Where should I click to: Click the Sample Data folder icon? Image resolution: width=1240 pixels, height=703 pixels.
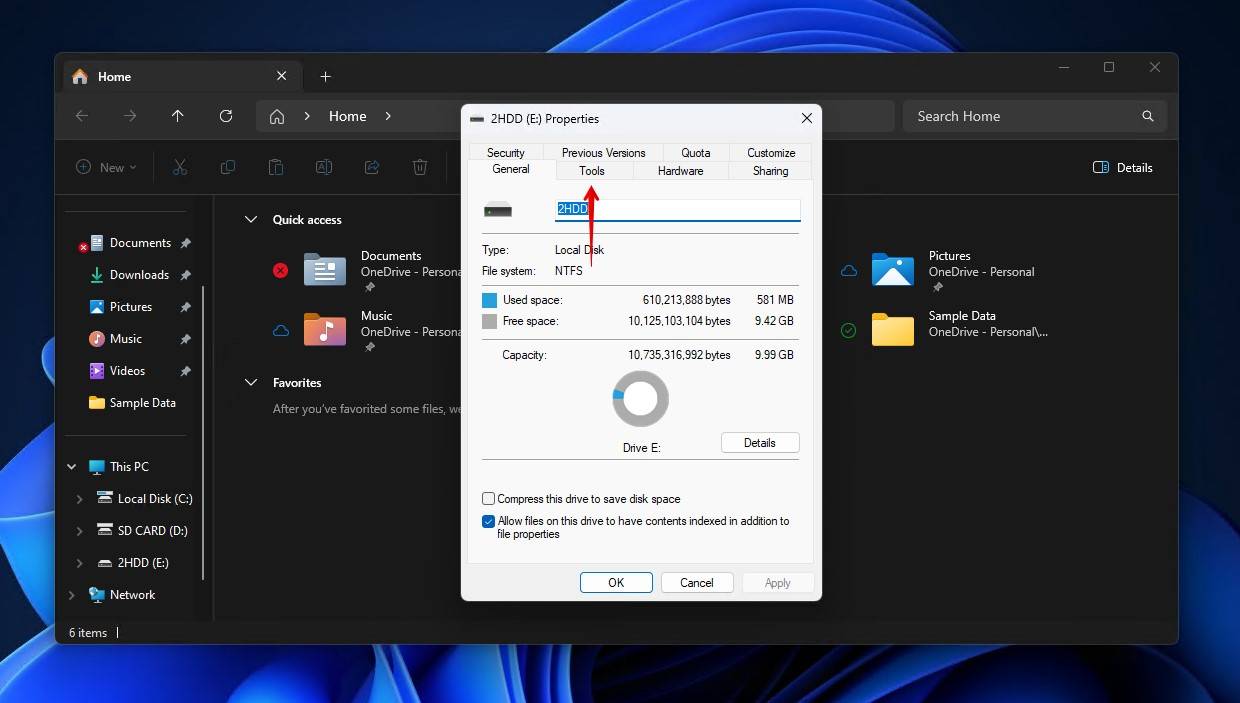(x=892, y=329)
